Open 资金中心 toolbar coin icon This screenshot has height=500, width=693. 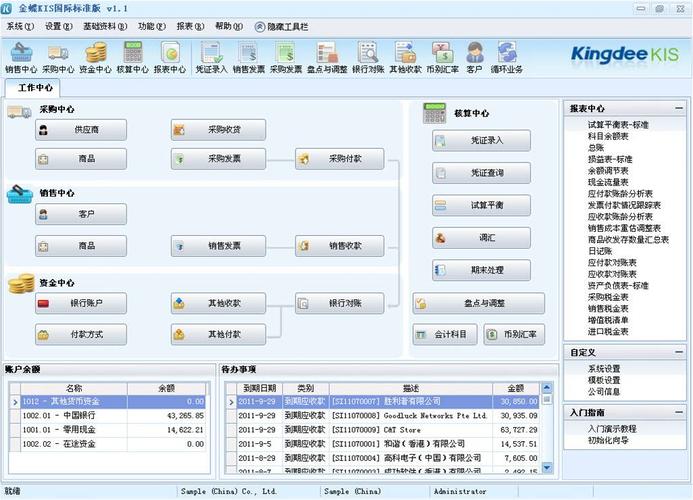(95, 57)
